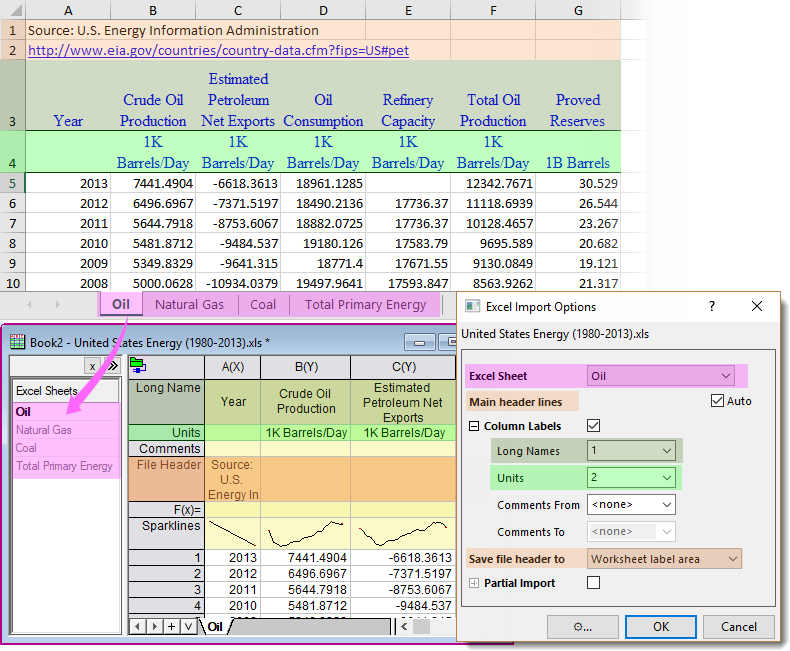790x651 pixels.
Task: Select Coal in Excel Sheets list
Action: pyautogui.click(x=66, y=448)
